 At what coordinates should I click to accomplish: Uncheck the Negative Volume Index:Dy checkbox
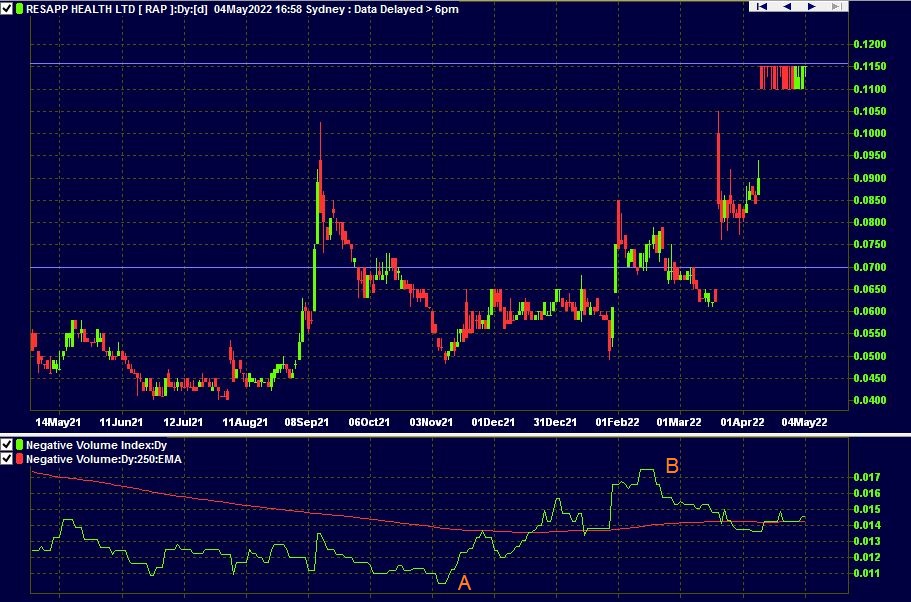[6, 445]
